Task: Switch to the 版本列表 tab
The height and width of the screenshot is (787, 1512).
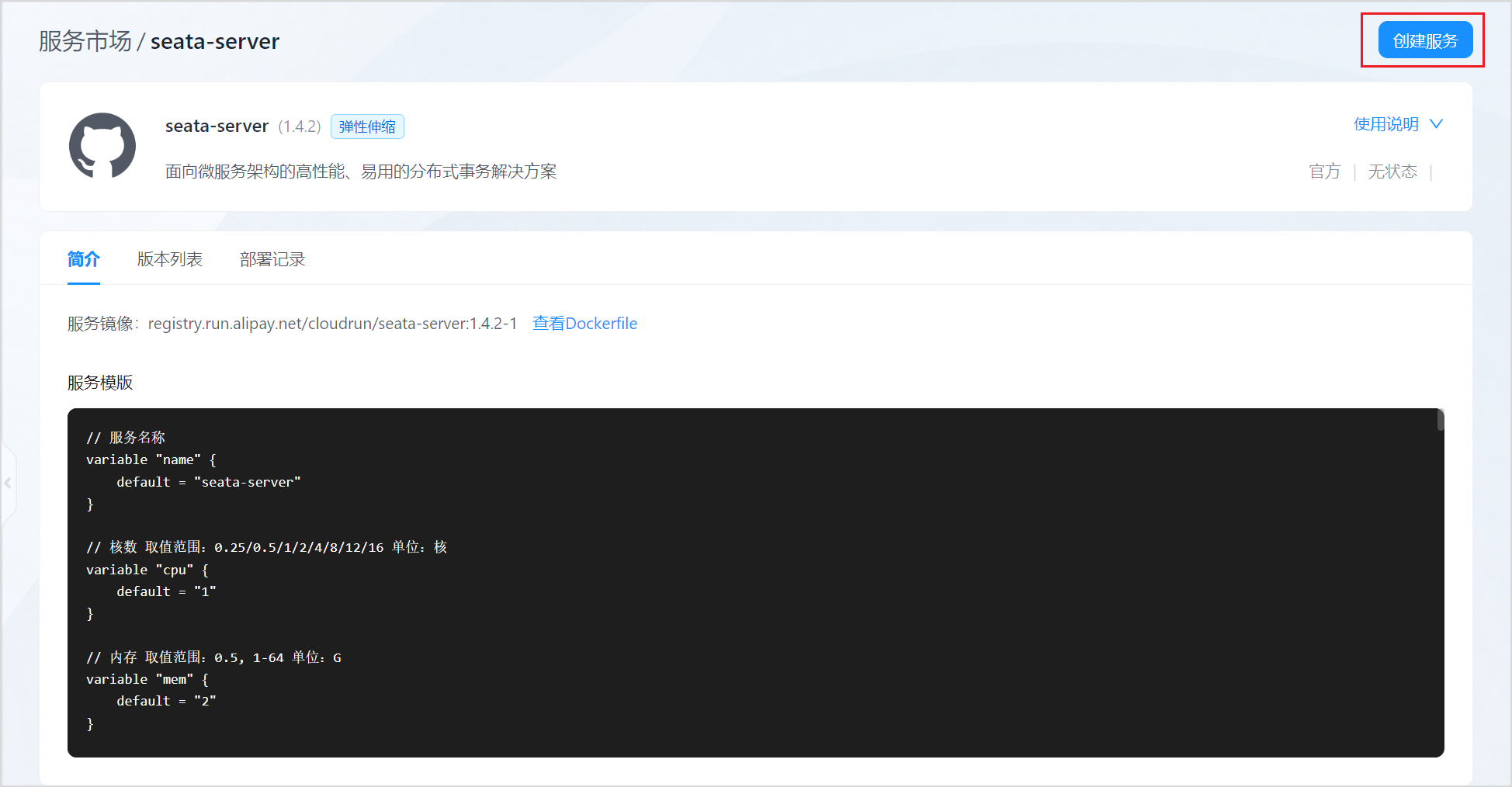Action: (170, 259)
